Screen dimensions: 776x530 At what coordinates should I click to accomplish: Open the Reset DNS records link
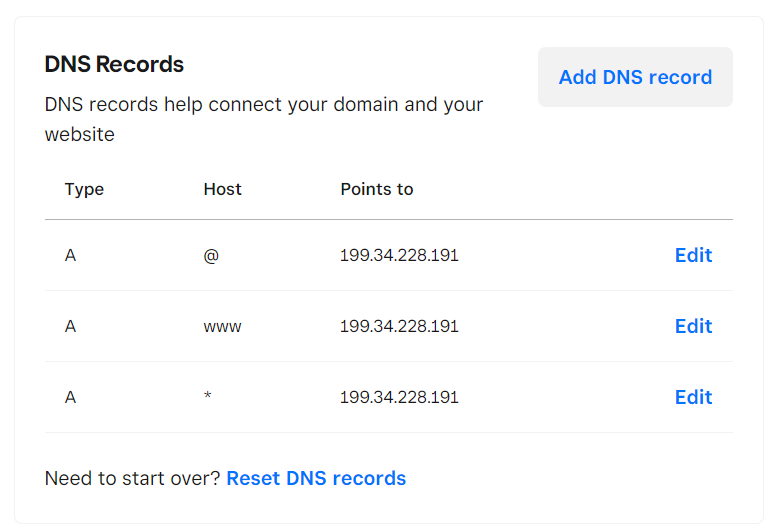(x=316, y=478)
